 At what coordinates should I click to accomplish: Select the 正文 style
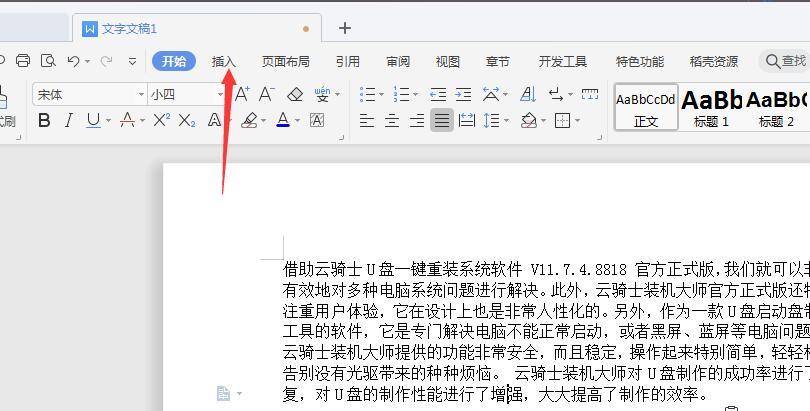[x=646, y=107]
